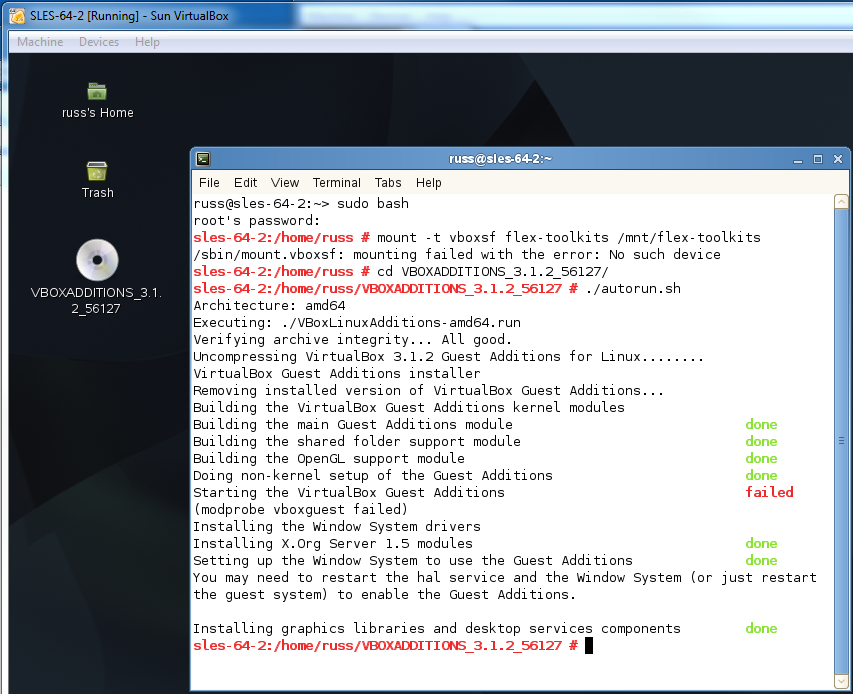Click the terminal cursor at the last prompt
The height and width of the screenshot is (694, 853).
(589, 646)
